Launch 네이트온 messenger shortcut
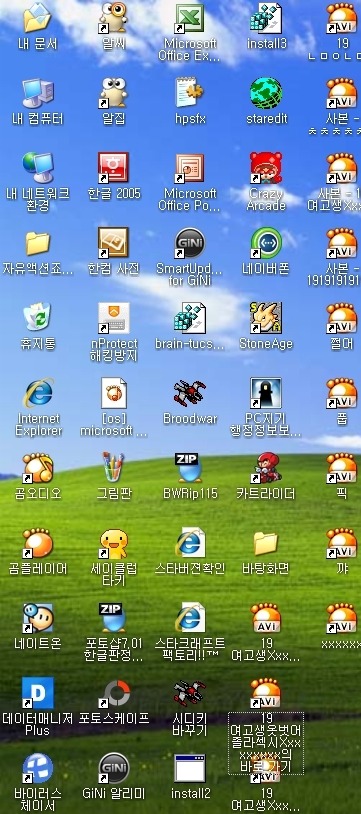Viewport: 361px width, 814px height. click(x=37, y=618)
